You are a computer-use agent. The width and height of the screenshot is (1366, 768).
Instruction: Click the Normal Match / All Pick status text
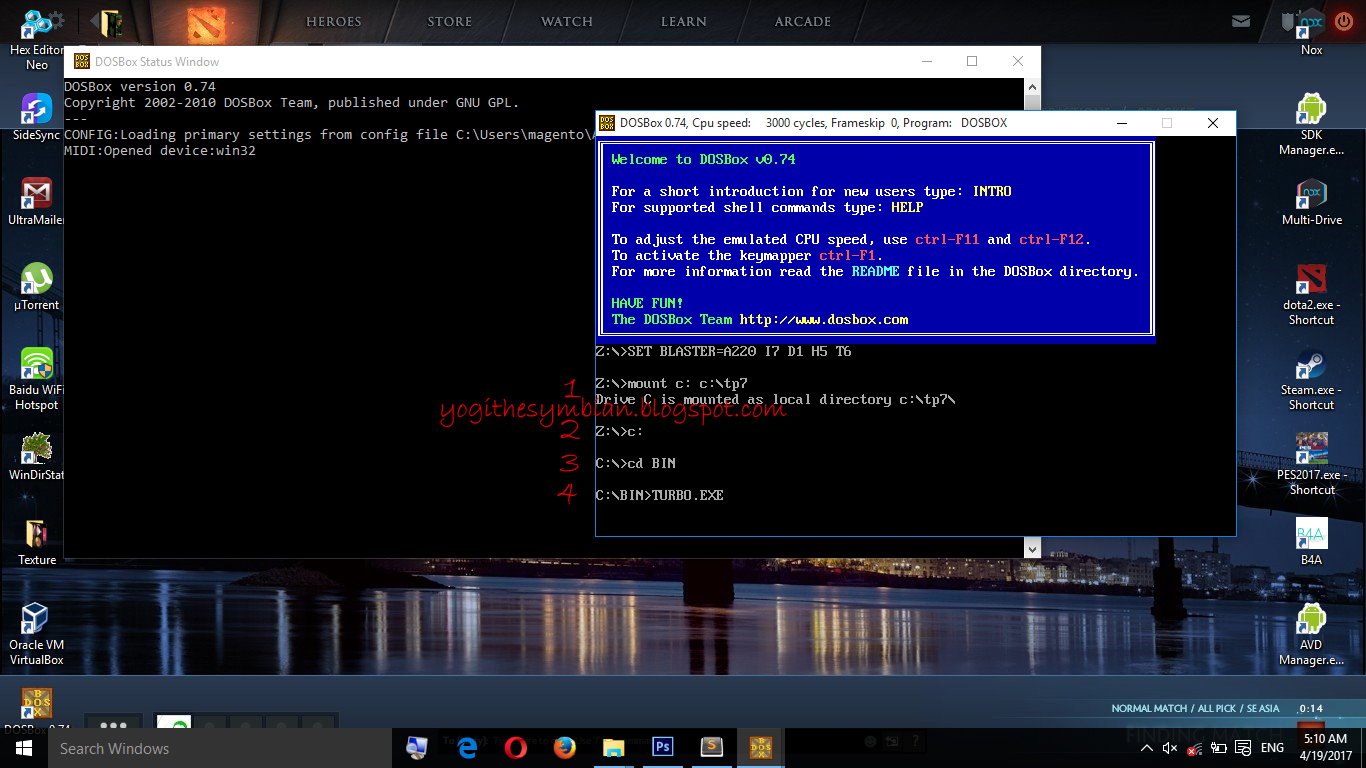1195,709
